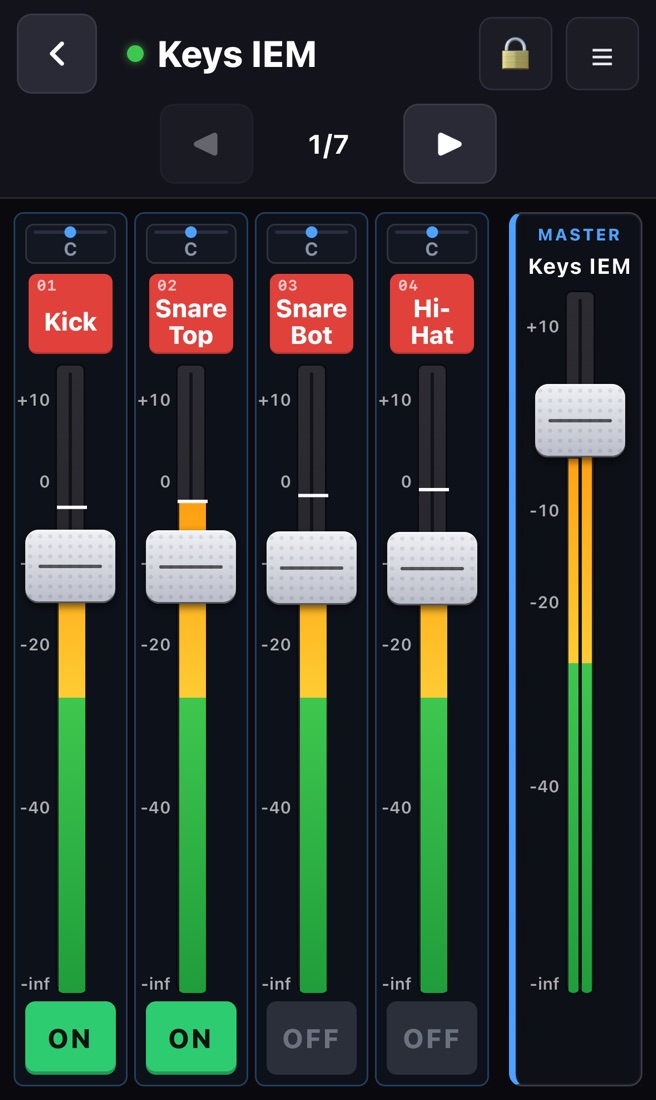Click the Hi-Hat pan control
The image size is (656, 1100).
(432, 243)
